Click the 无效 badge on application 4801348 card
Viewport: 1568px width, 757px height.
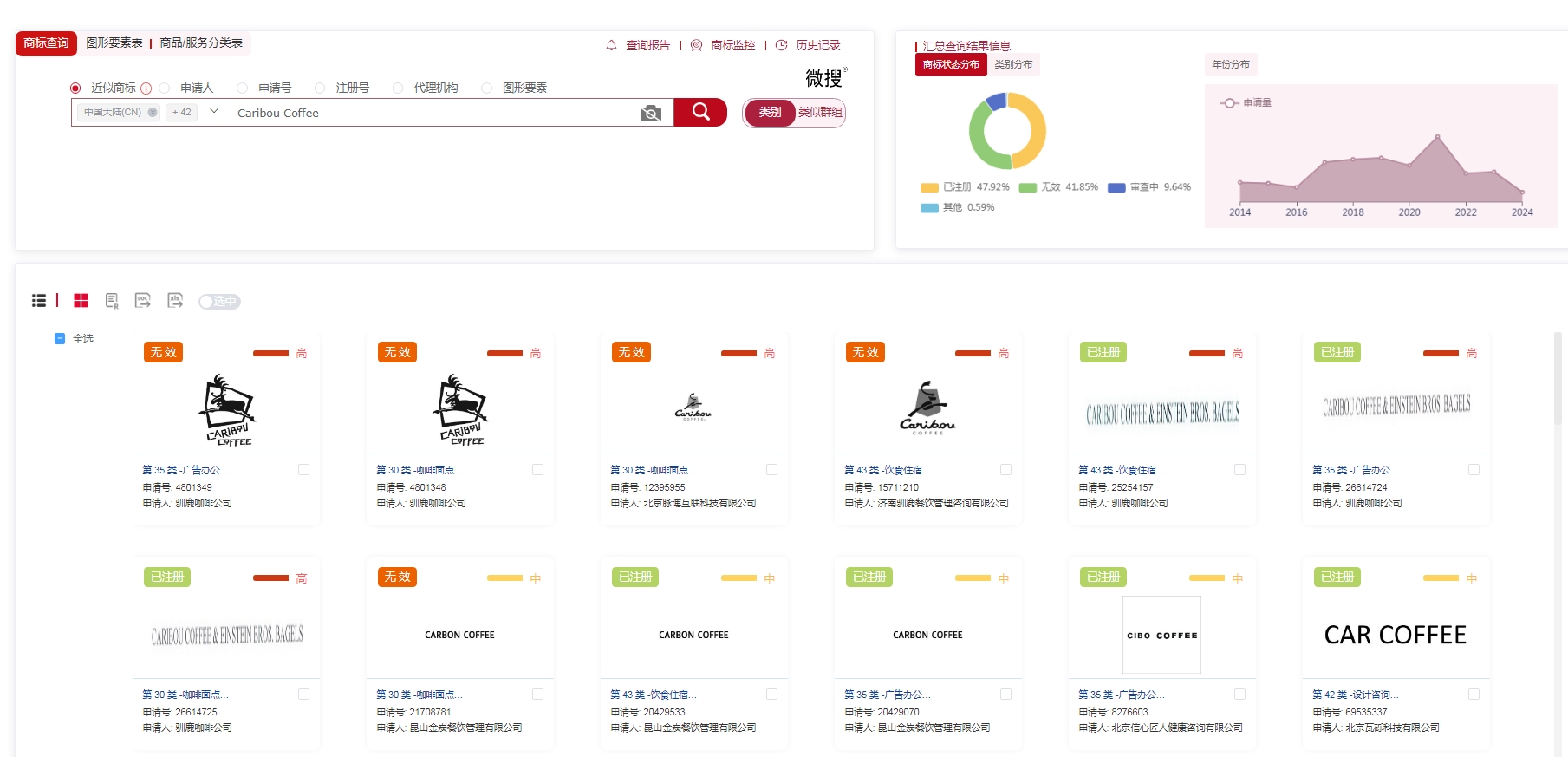point(397,352)
